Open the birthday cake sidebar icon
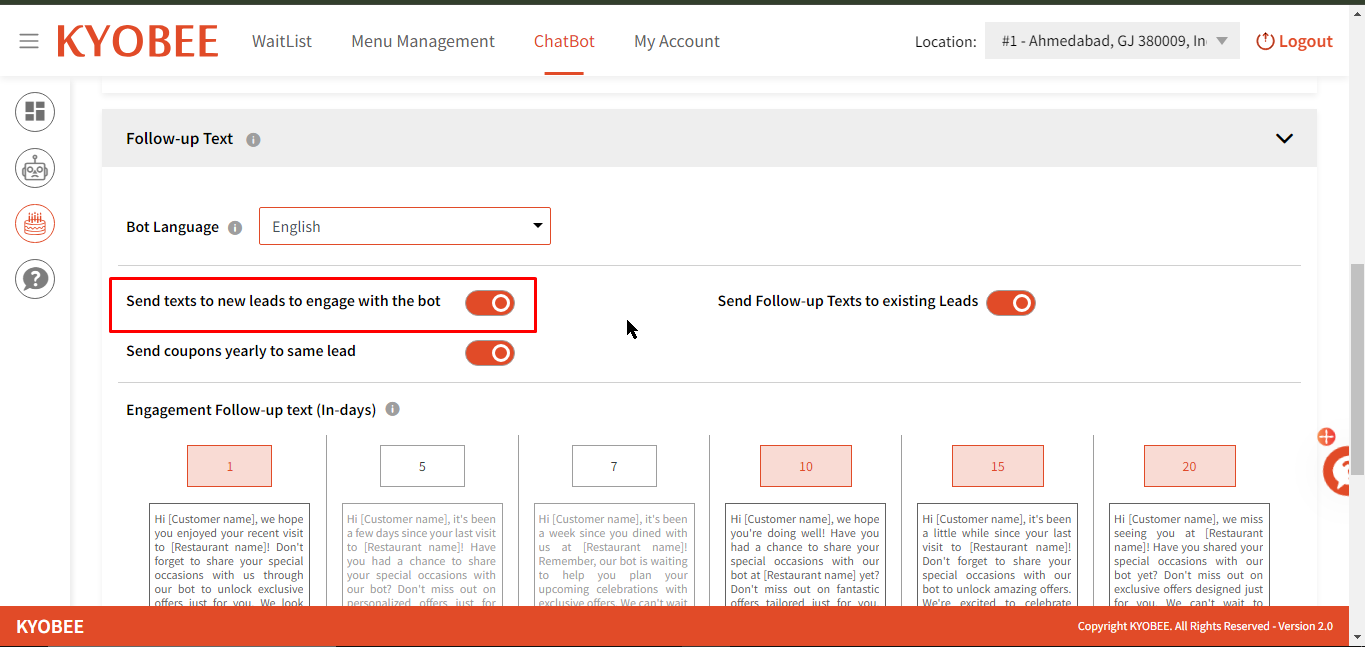This screenshot has height=647, width=1365. [35, 223]
